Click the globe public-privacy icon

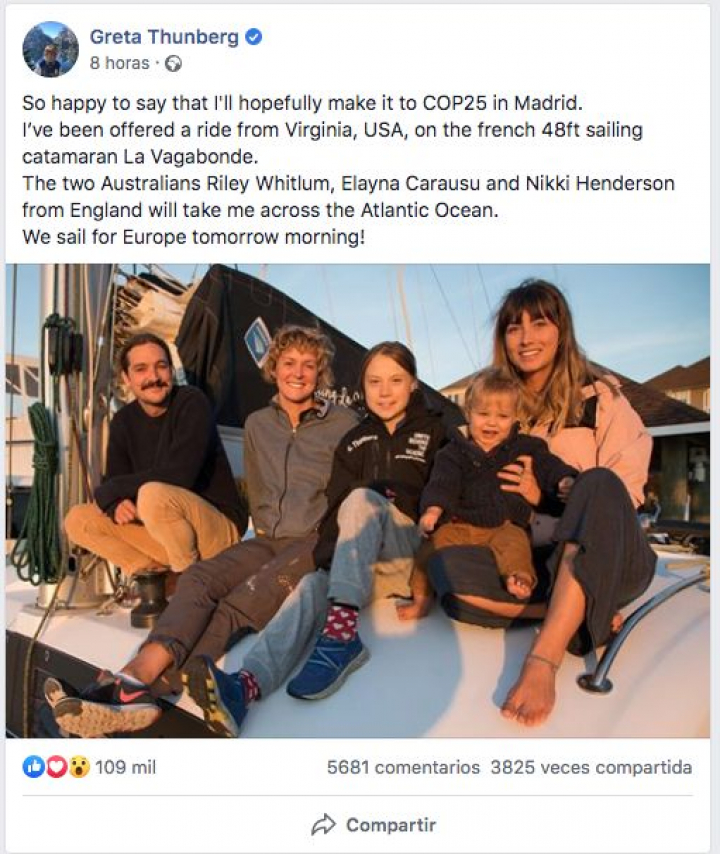[173, 63]
